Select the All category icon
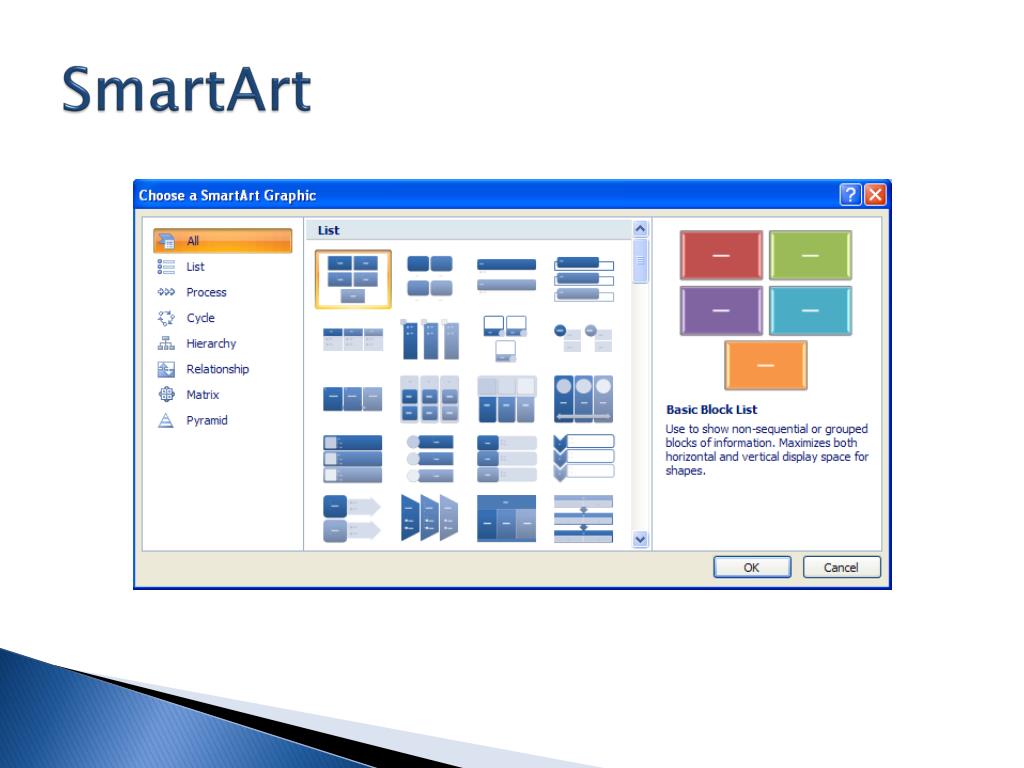 coord(167,240)
